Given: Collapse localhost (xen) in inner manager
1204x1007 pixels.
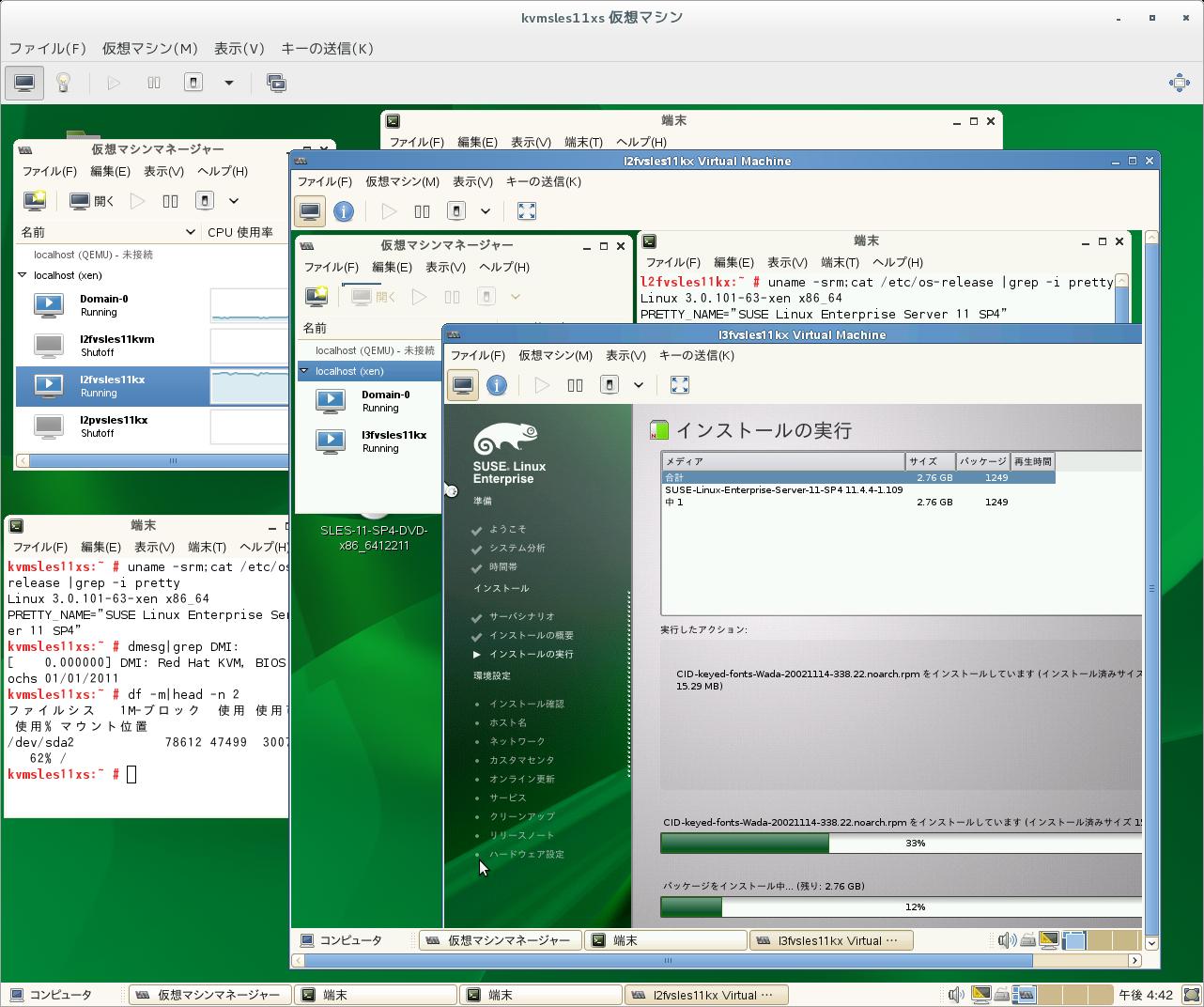Looking at the screenshot, I should click(304, 371).
